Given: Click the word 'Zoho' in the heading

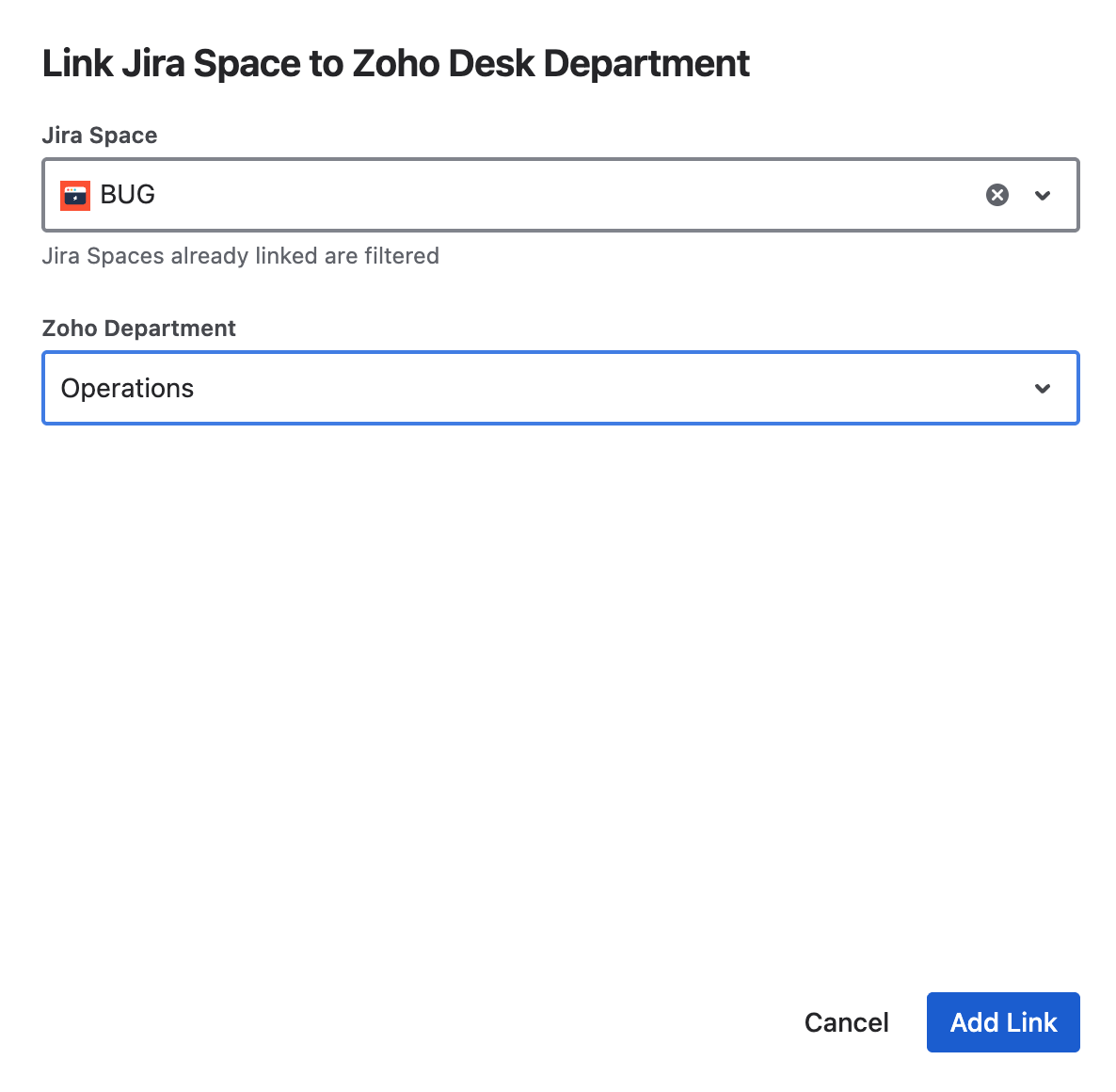Looking at the screenshot, I should [395, 64].
